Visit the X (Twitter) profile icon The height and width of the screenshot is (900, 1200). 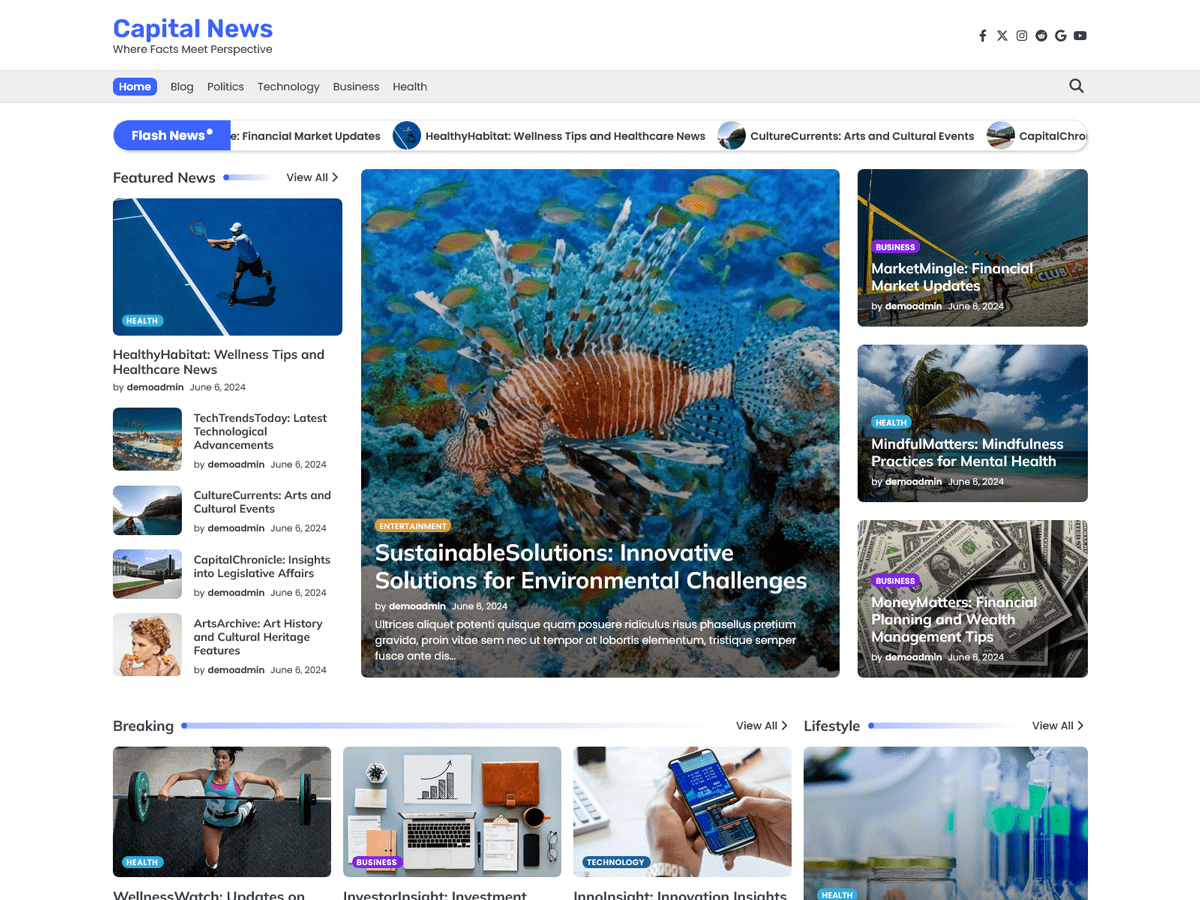[1002, 35]
